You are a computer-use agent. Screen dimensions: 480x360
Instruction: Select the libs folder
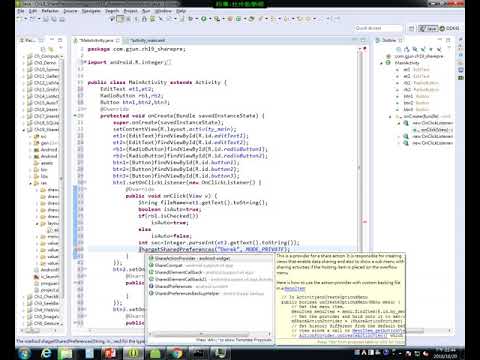click(x=41, y=176)
